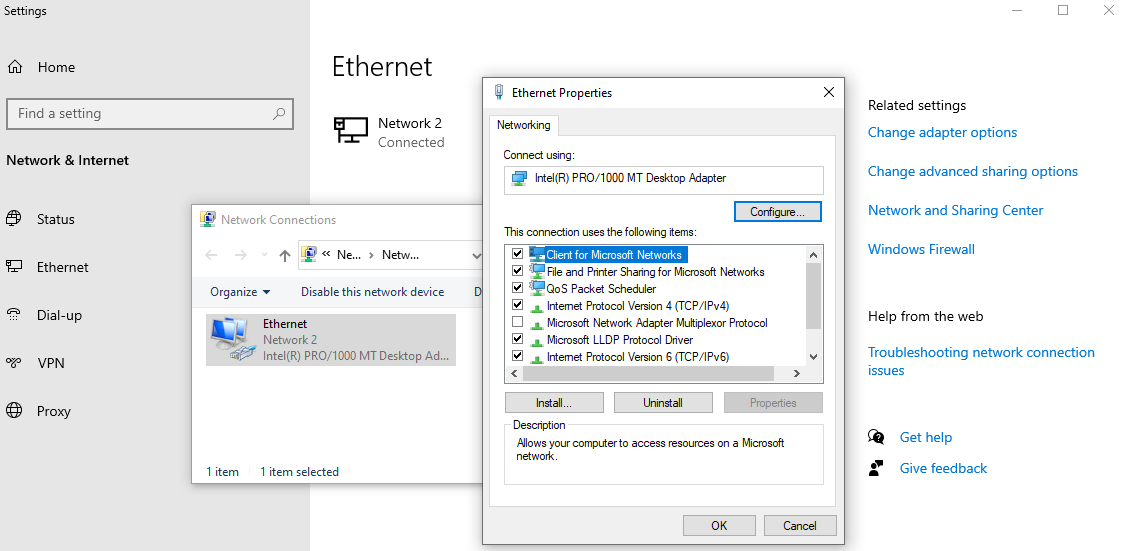Image resolution: width=1122 pixels, height=551 pixels.
Task: Click the Find a setting search box
Action: [x=140, y=114]
